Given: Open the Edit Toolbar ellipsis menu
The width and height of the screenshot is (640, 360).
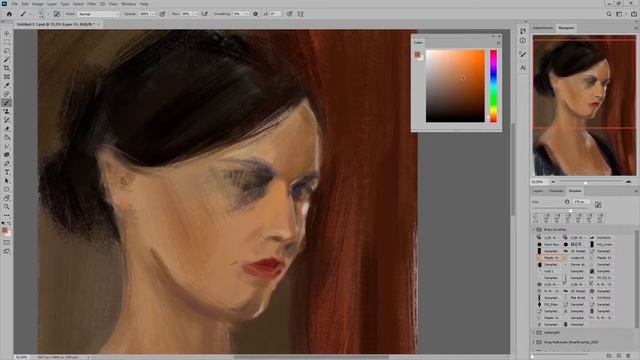Looking at the screenshot, I should (x=7, y=216).
